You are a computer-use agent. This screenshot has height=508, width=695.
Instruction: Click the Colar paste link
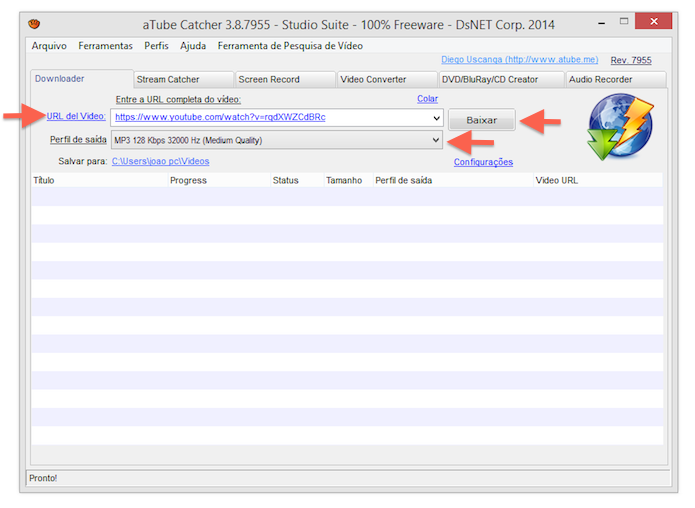[427, 99]
